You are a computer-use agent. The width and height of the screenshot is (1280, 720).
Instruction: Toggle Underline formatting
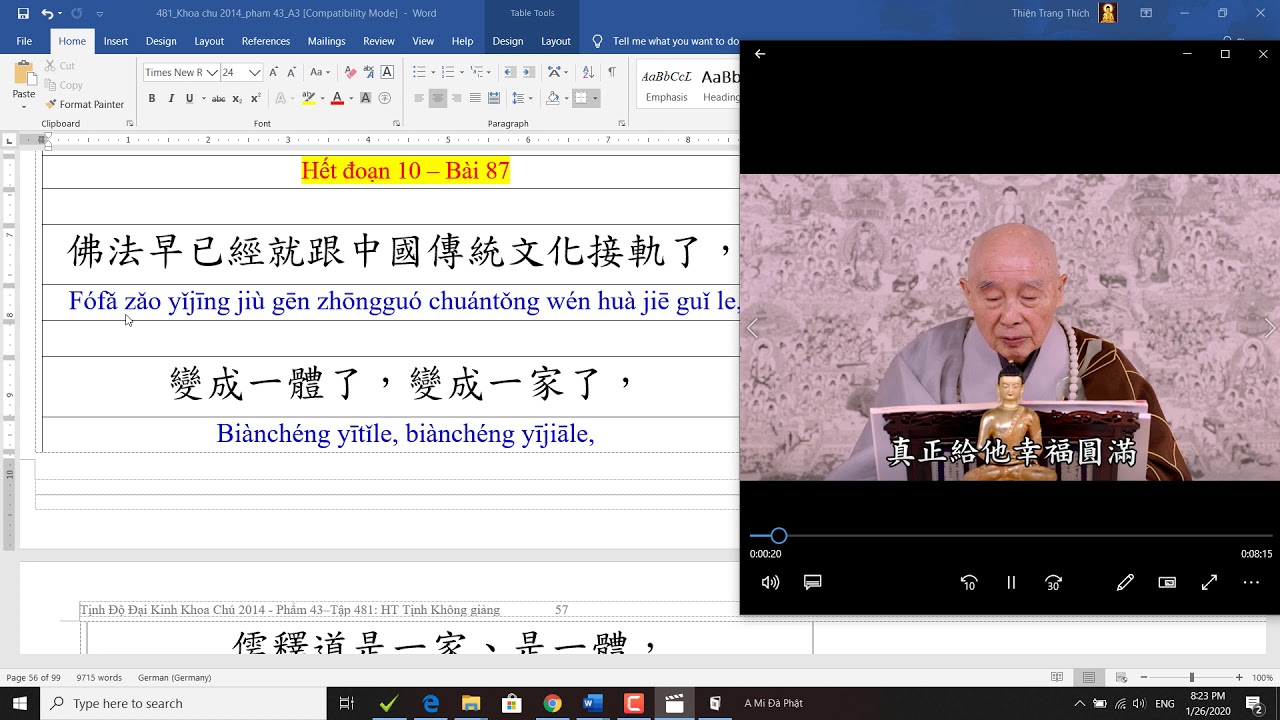pyautogui.click(x=189, y=98)
